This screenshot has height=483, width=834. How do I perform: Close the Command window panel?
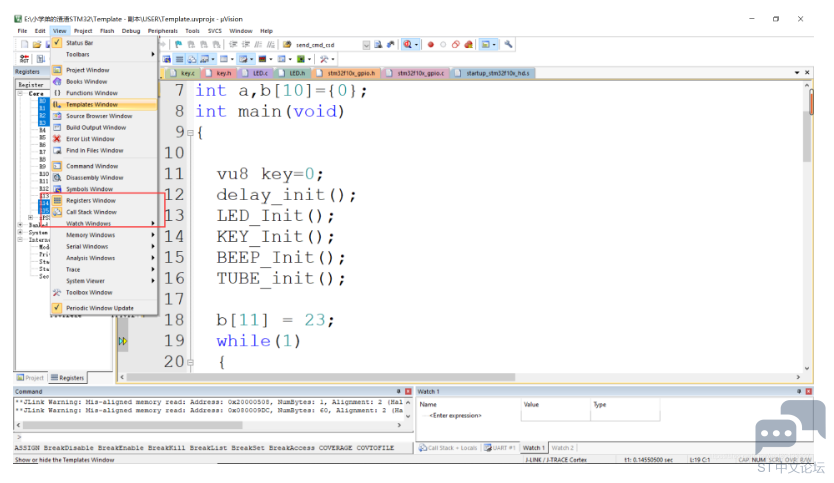[408, 392]
